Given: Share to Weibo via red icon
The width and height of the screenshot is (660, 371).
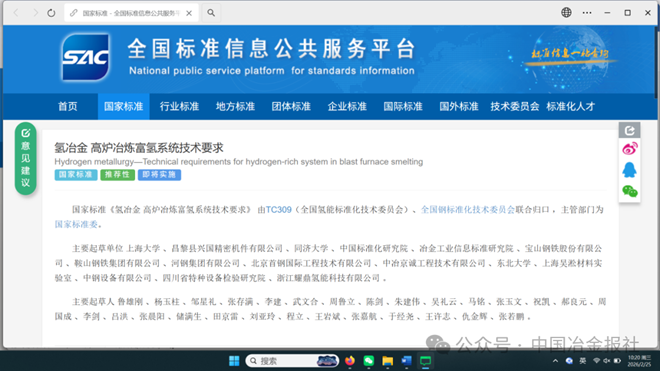Looking at the screenshot, I should click(x=630, y=149).
